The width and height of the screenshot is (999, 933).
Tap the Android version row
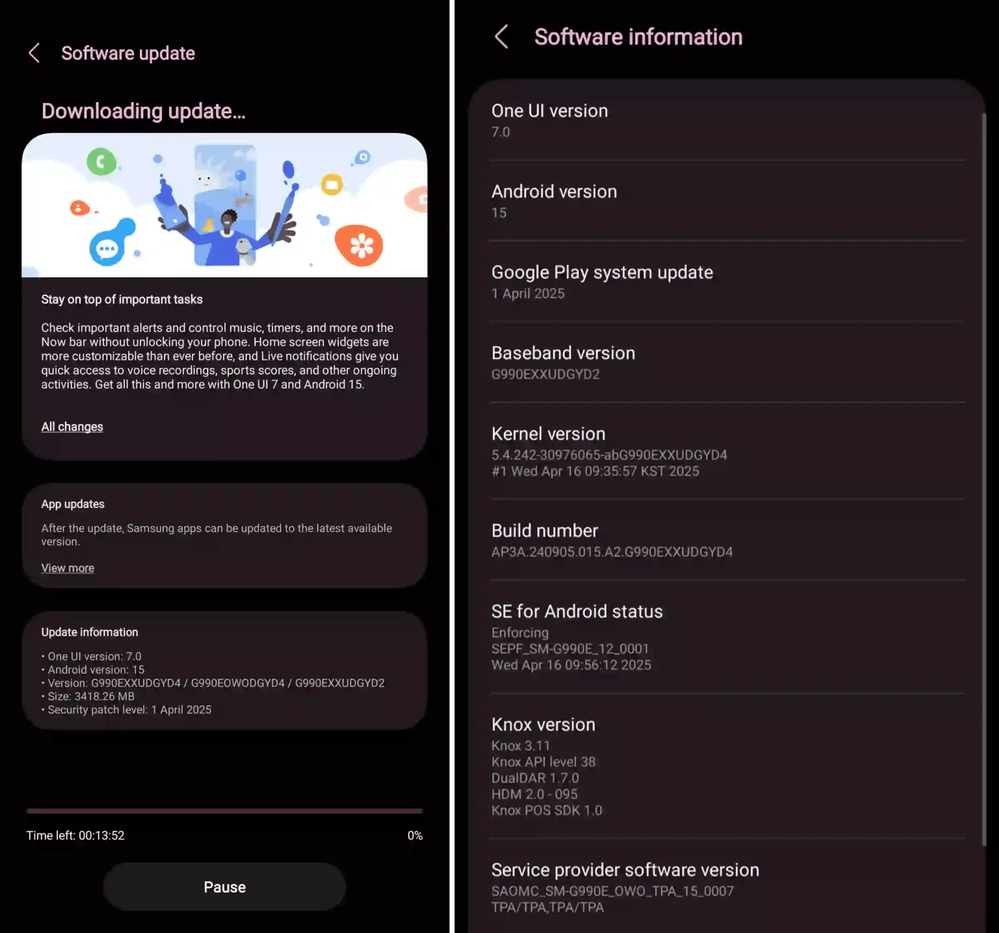(728, 201)
